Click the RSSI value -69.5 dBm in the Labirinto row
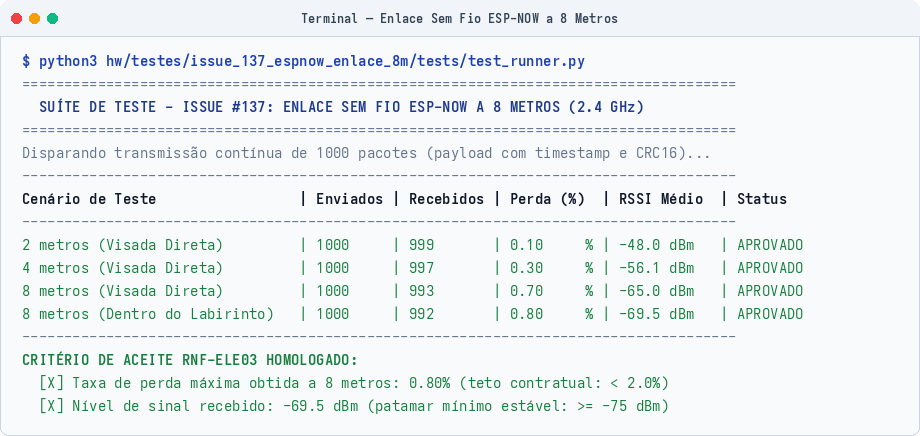 pyautogui.click(x=657, y=314)
